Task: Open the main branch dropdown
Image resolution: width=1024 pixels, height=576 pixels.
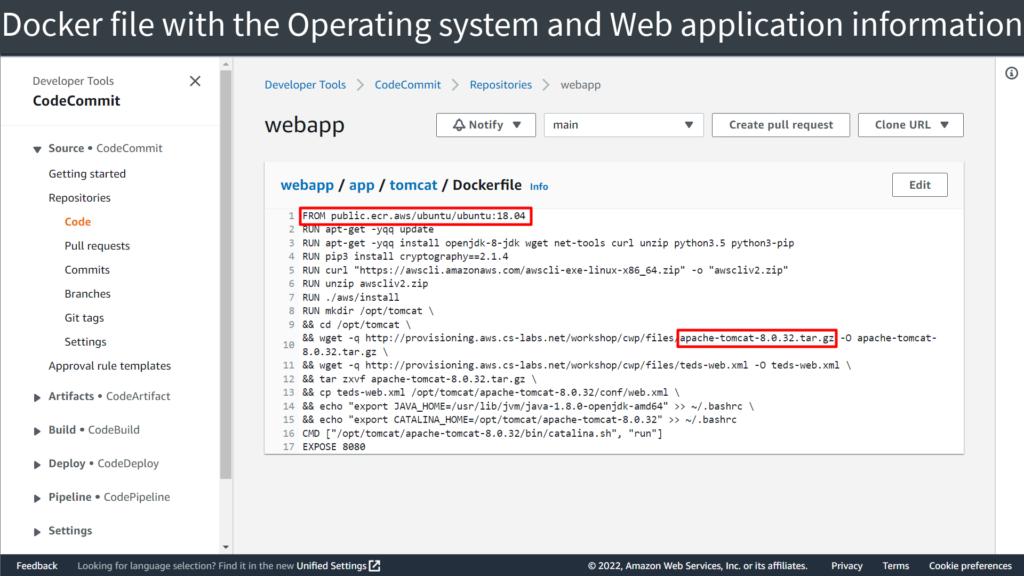Action: [623, 125]
